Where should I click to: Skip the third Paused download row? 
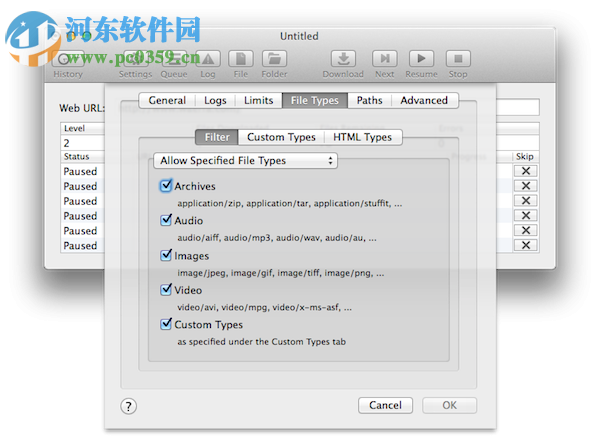point(526,201)
